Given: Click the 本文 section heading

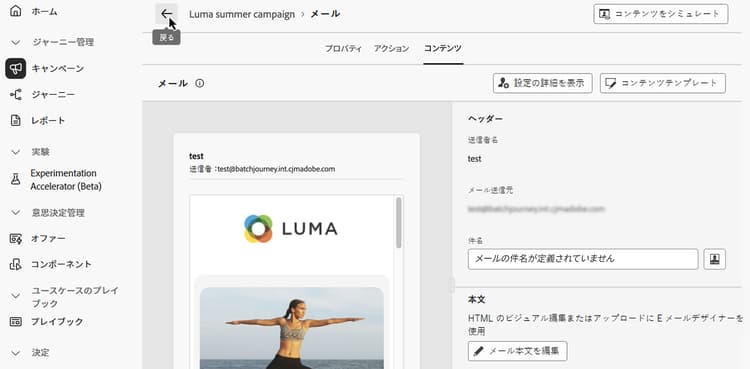Looking at the screenshot, I should pyautogui.click(x=476, y=300).
